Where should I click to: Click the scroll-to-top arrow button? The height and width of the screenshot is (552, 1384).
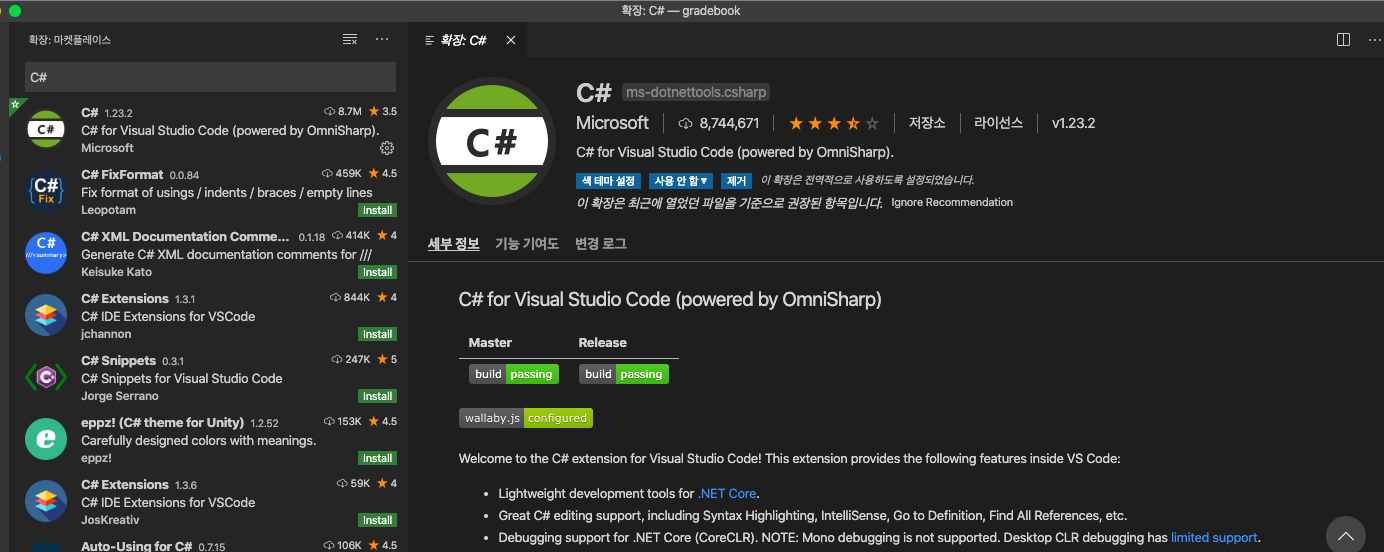1345,535
